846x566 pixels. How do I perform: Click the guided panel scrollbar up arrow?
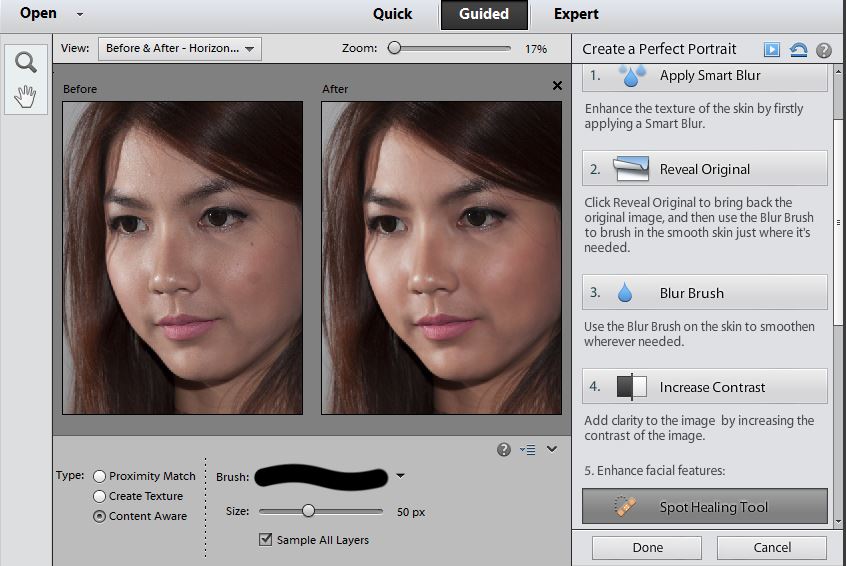(x=838, y=71)
